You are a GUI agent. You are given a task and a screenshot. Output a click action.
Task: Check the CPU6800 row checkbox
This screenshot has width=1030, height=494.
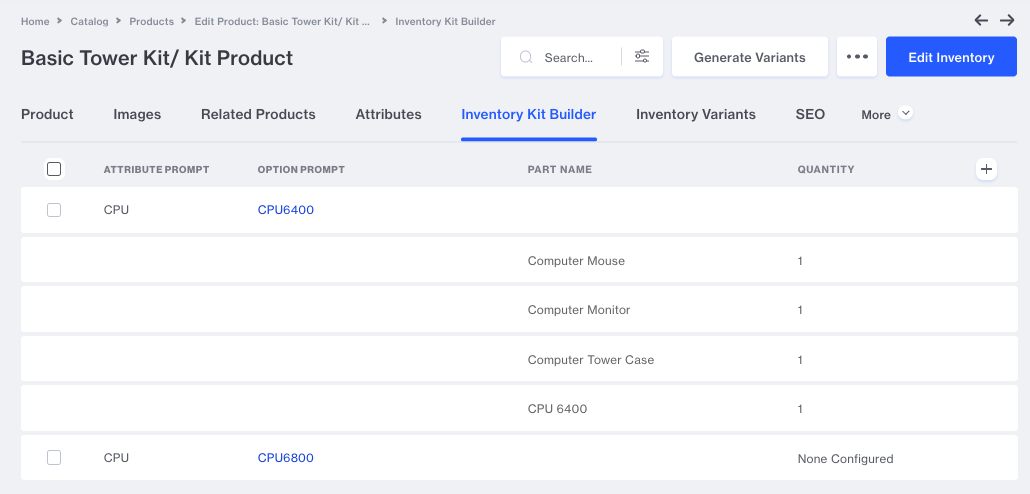coord(54,457)
